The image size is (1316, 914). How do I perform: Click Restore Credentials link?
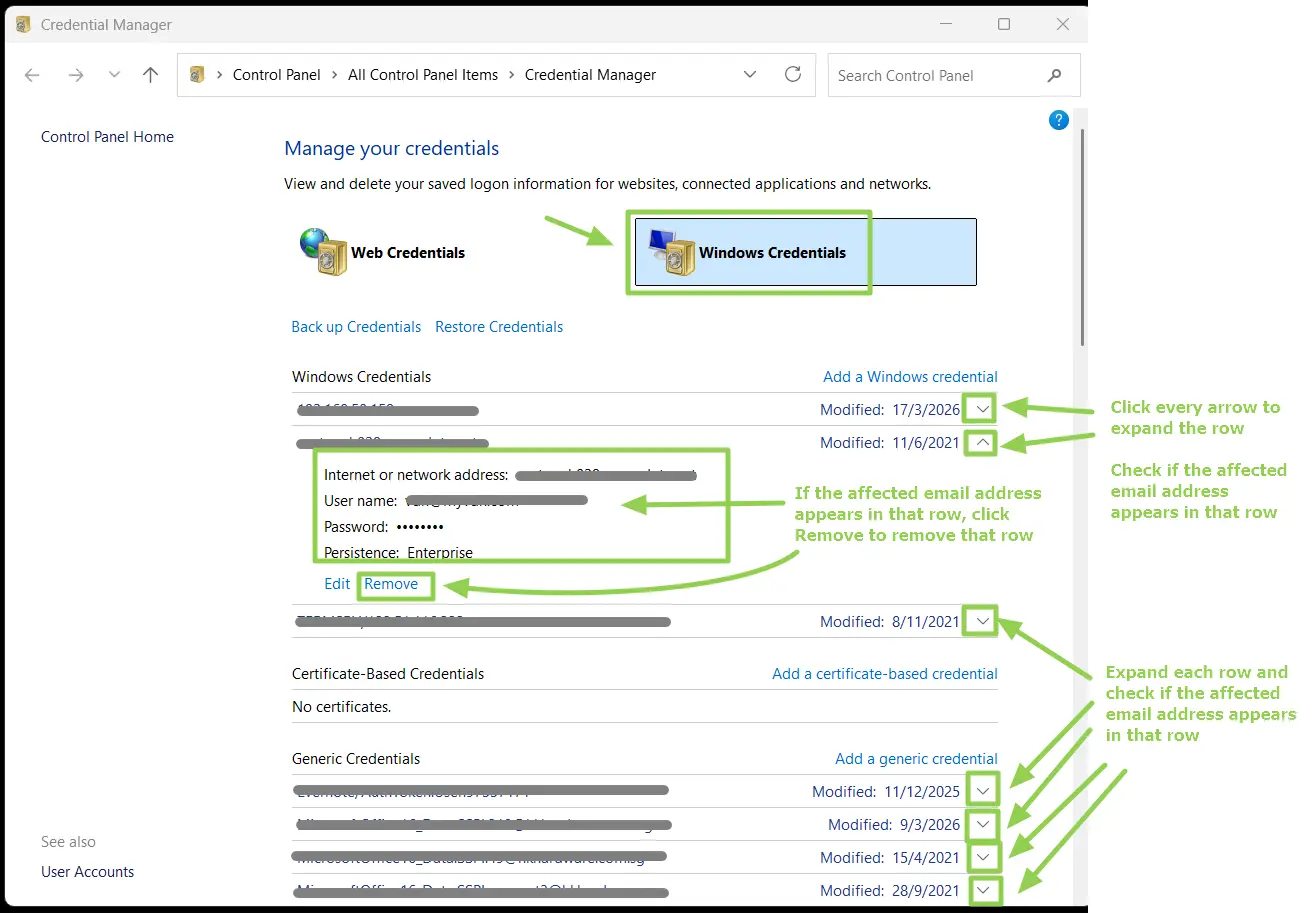click(499, 327)
